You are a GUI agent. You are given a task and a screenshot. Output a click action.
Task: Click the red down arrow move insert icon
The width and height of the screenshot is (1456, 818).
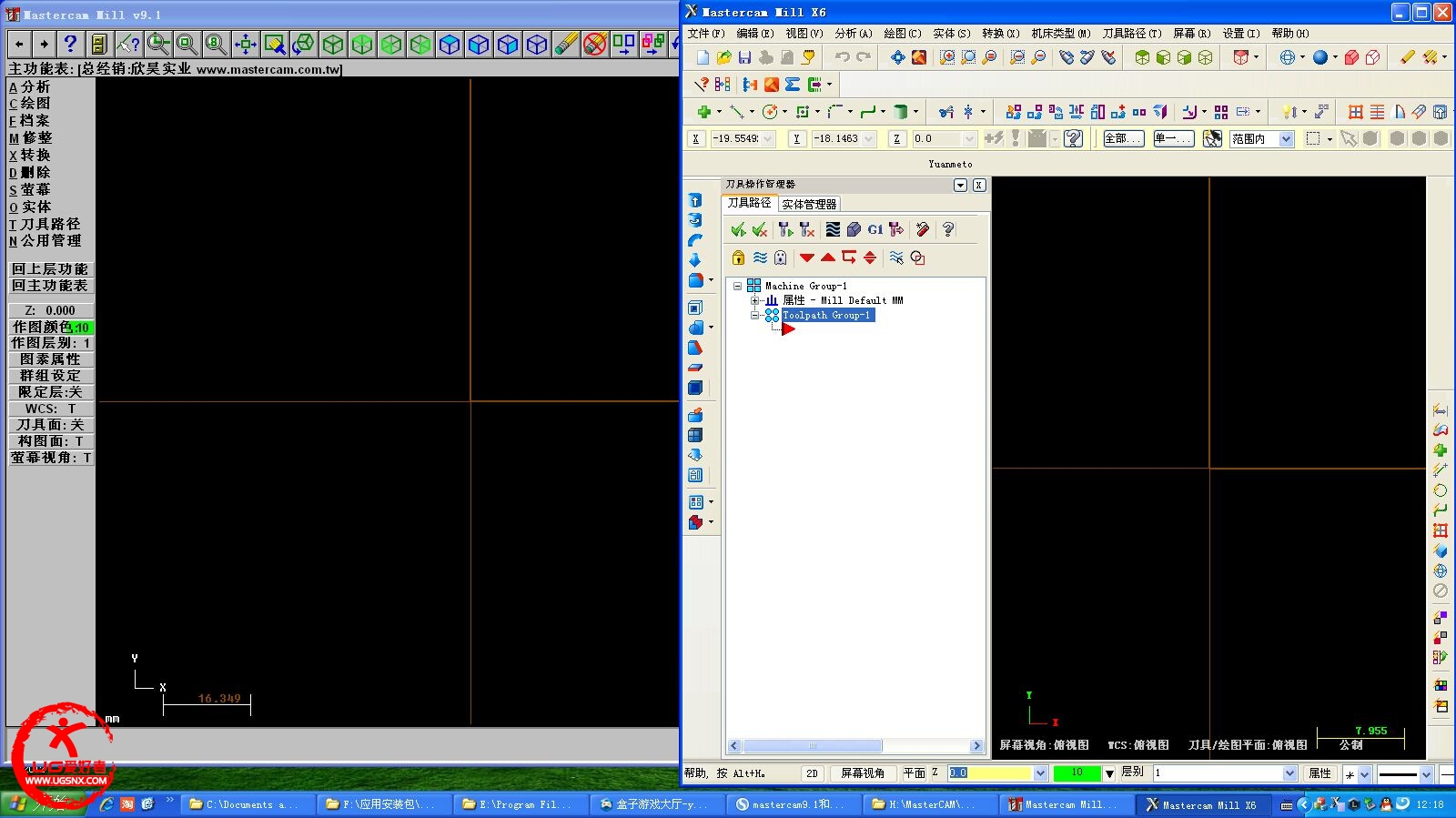click(x=806, y=258)
